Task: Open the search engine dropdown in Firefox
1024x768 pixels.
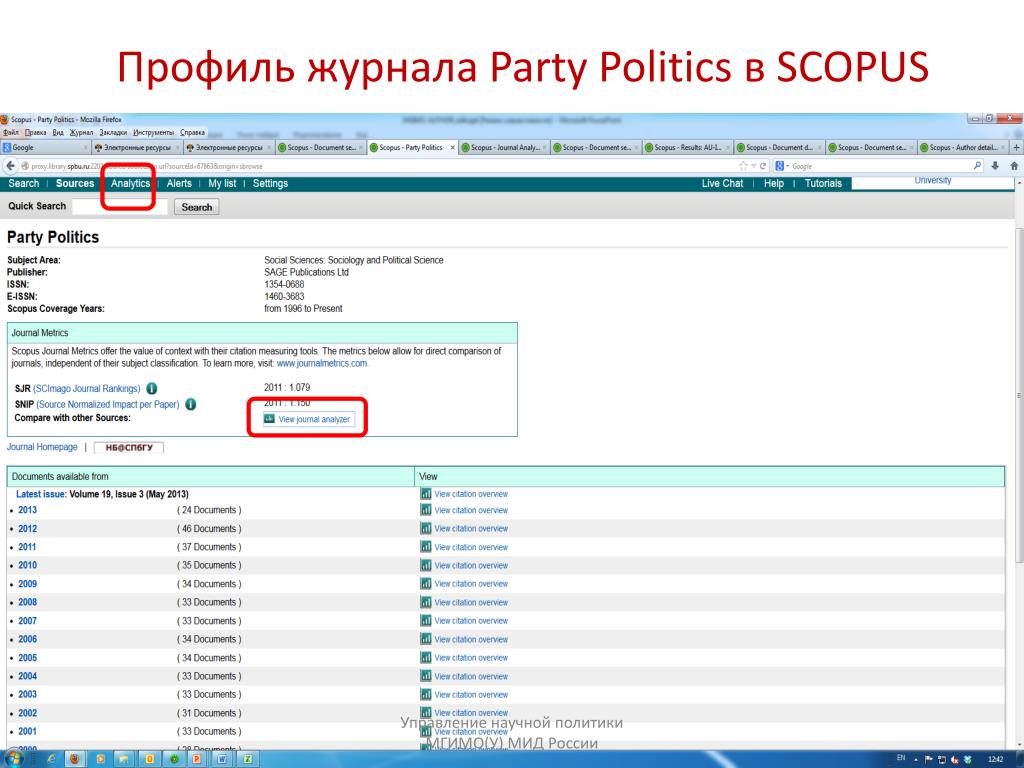Action: point(782,166)
